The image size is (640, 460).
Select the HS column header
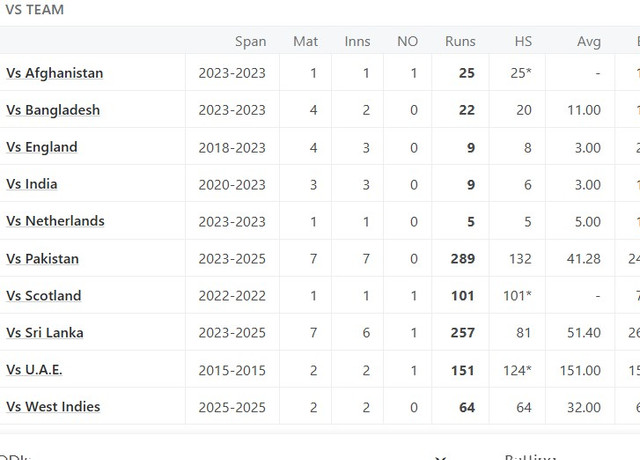point(523,41)
